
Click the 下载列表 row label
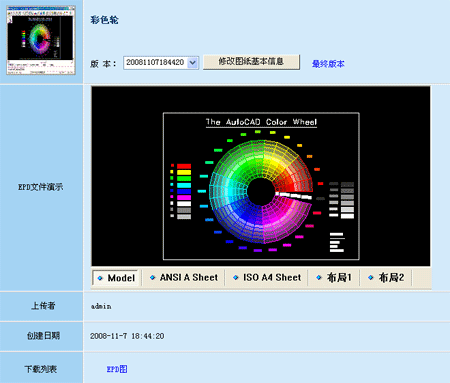(41, 369)
